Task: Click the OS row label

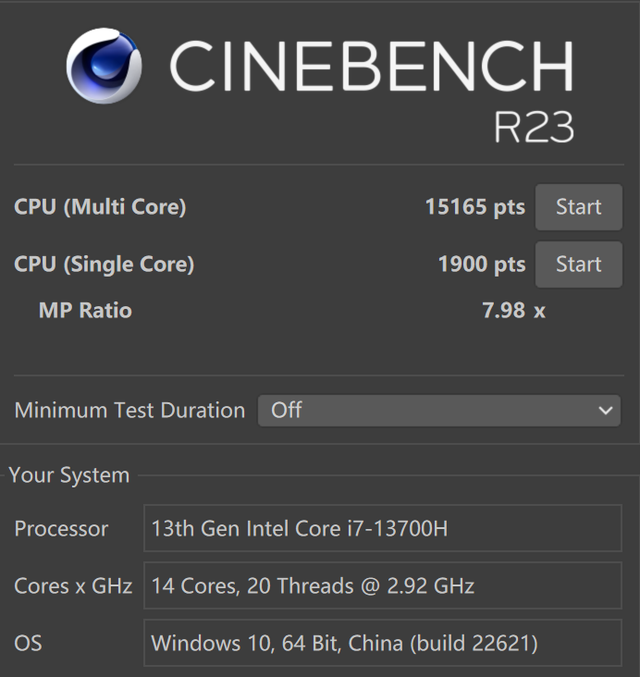Action: coord(28,642)
